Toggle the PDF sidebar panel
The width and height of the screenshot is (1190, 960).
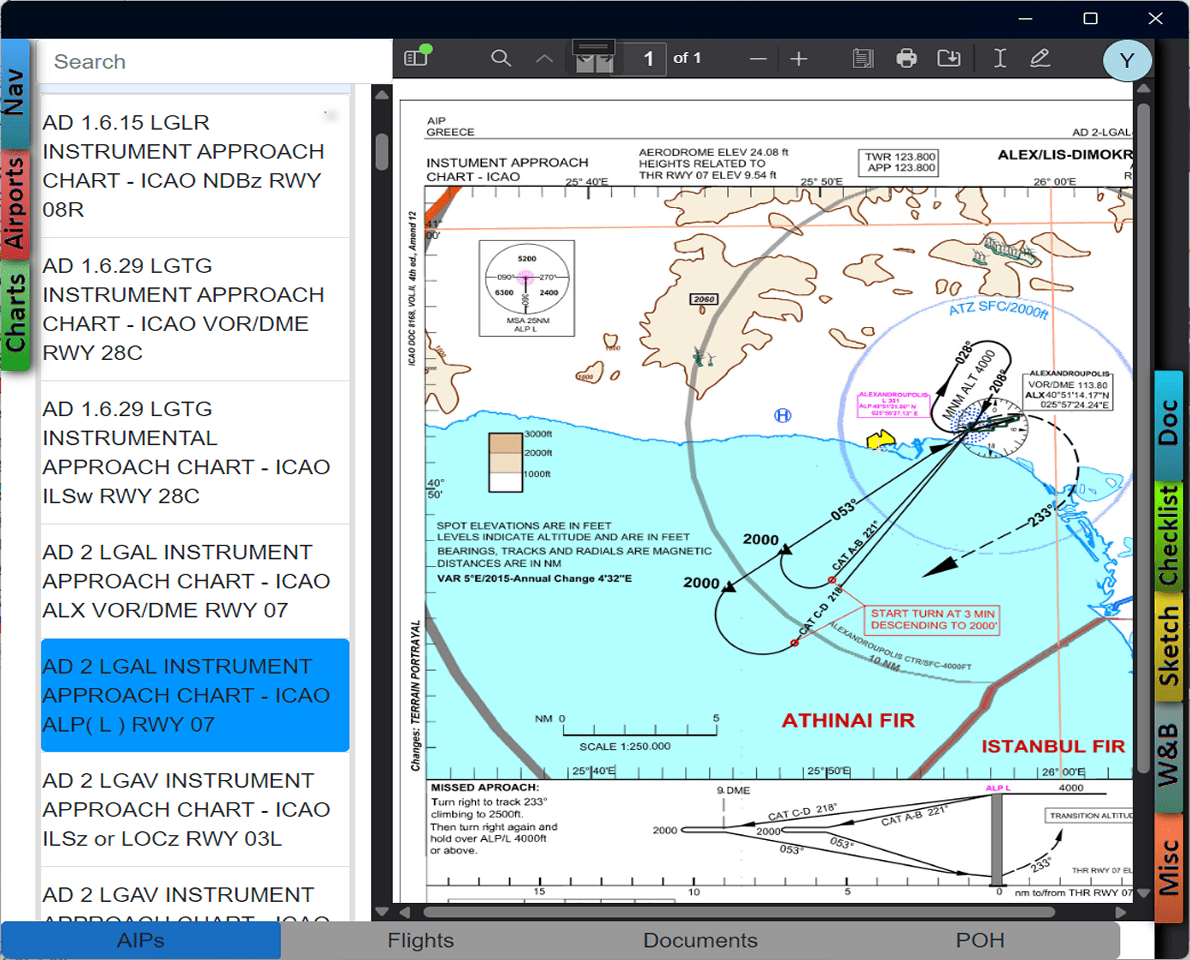(416, 58)
